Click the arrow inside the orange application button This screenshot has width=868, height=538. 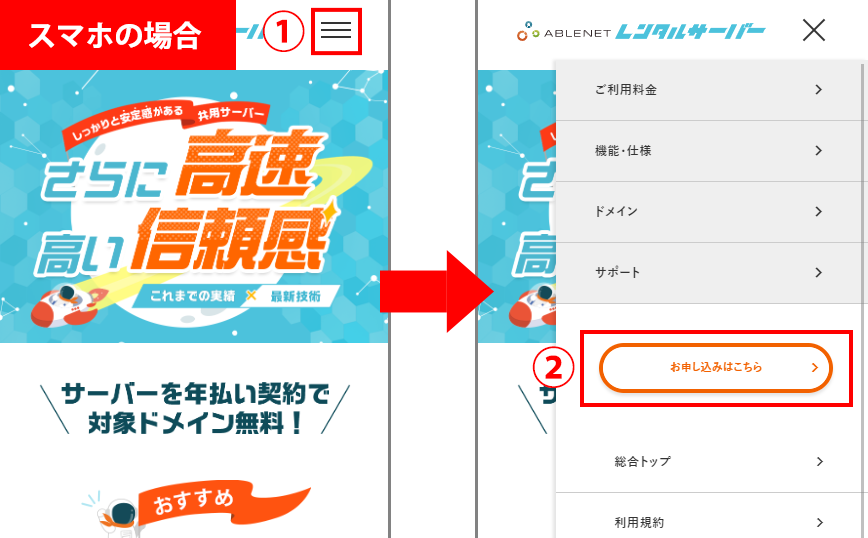click(x=814, y=368)
